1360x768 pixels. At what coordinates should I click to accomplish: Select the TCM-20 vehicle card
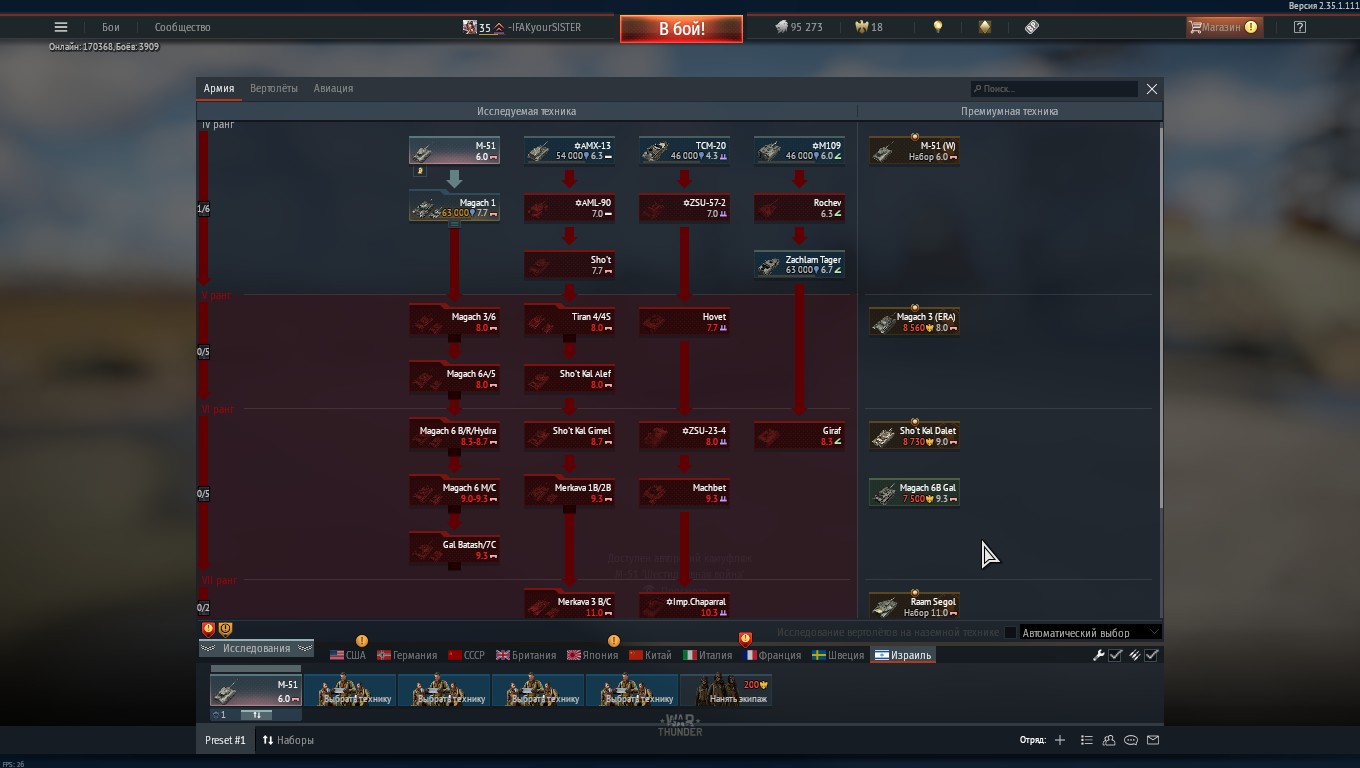(684, 151)
